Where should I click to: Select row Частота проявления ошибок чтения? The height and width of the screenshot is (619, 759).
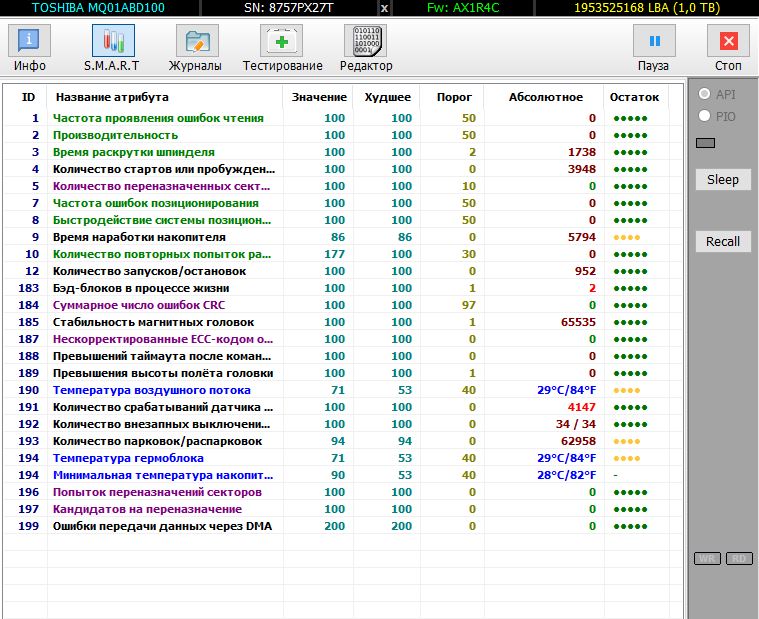pos(341,118)
